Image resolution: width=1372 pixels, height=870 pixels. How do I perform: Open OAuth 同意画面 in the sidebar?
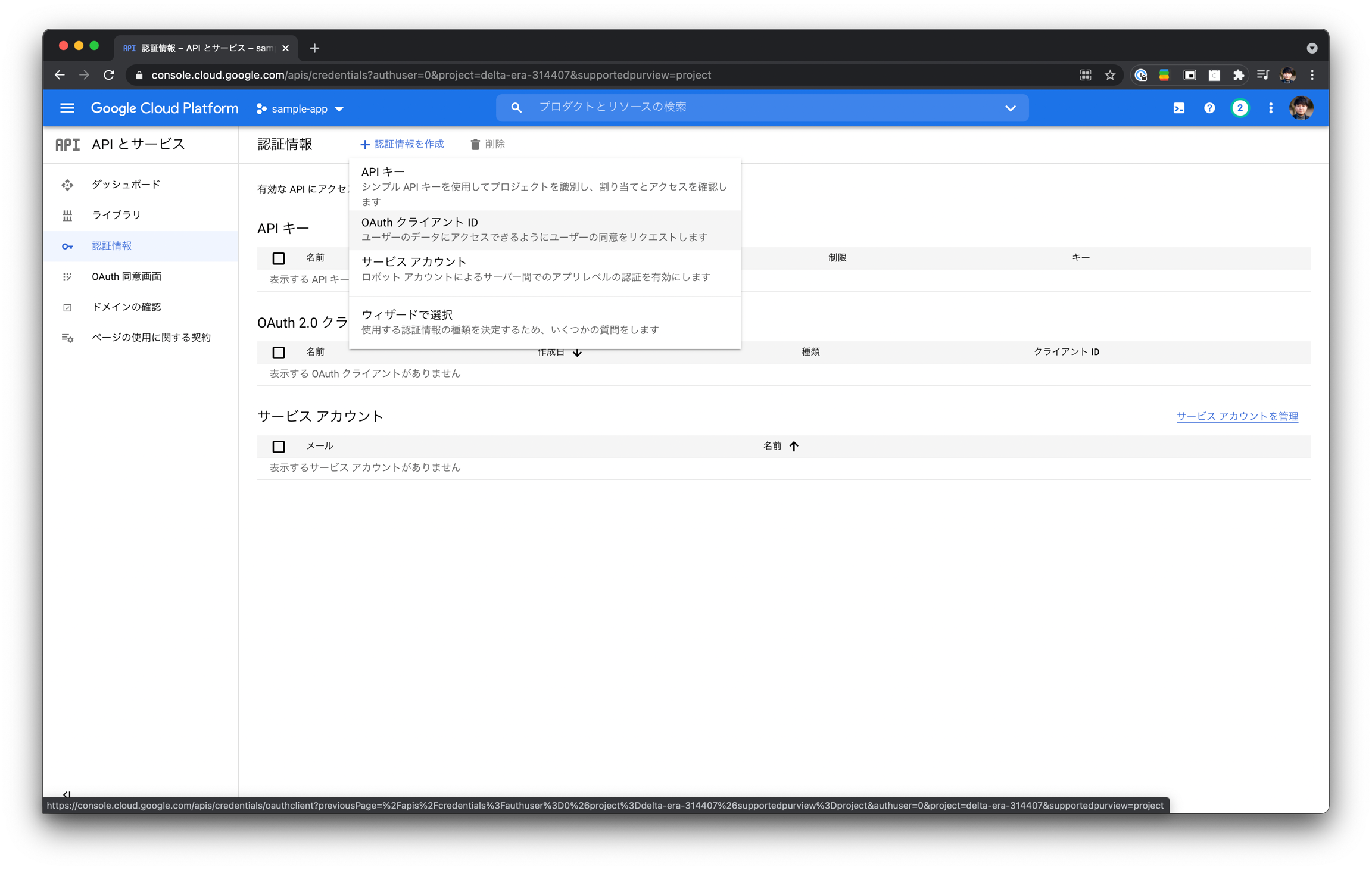click(126, 276)
